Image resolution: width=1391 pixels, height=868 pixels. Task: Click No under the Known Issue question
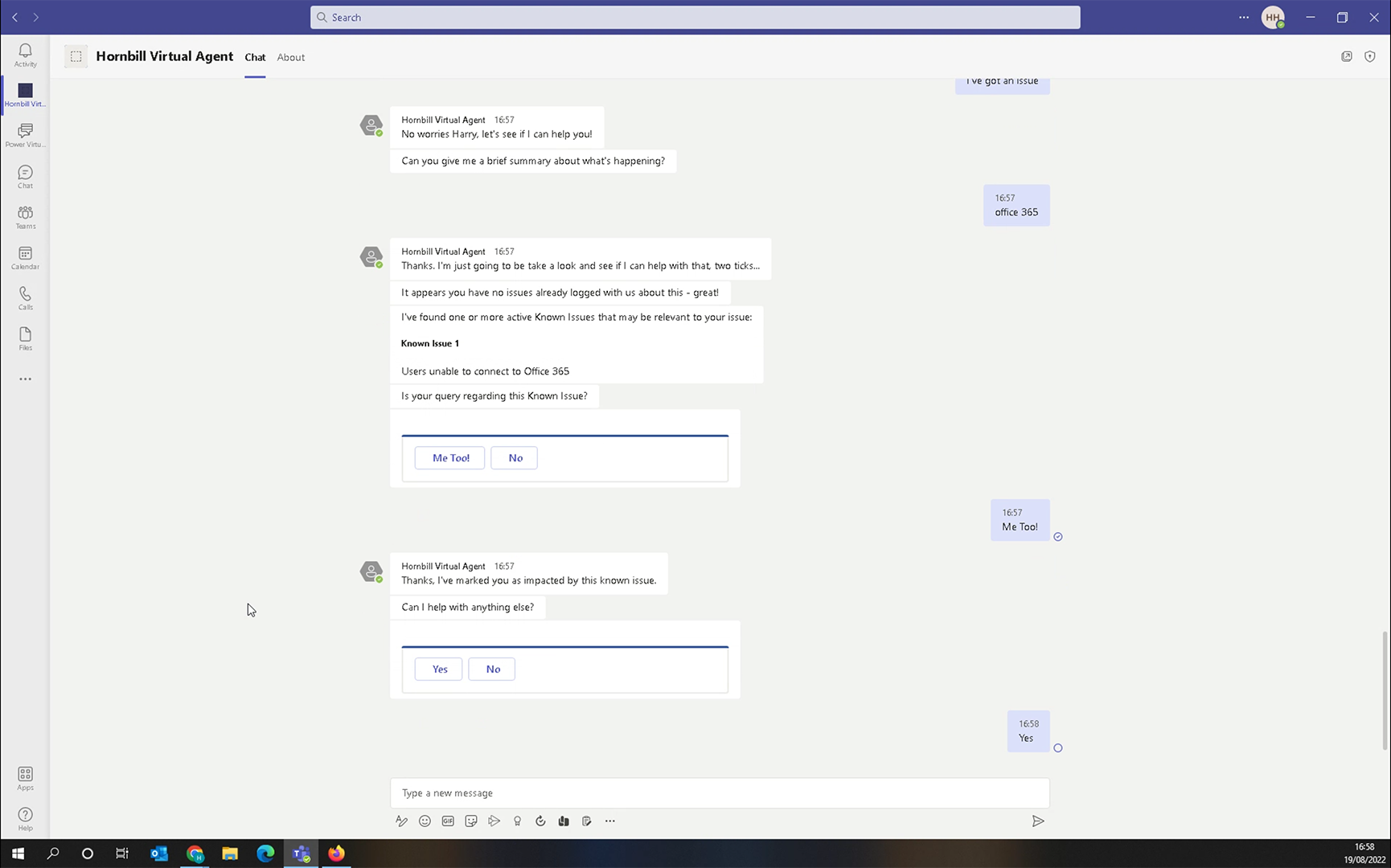pyautogui.click(x=515, y=458)
